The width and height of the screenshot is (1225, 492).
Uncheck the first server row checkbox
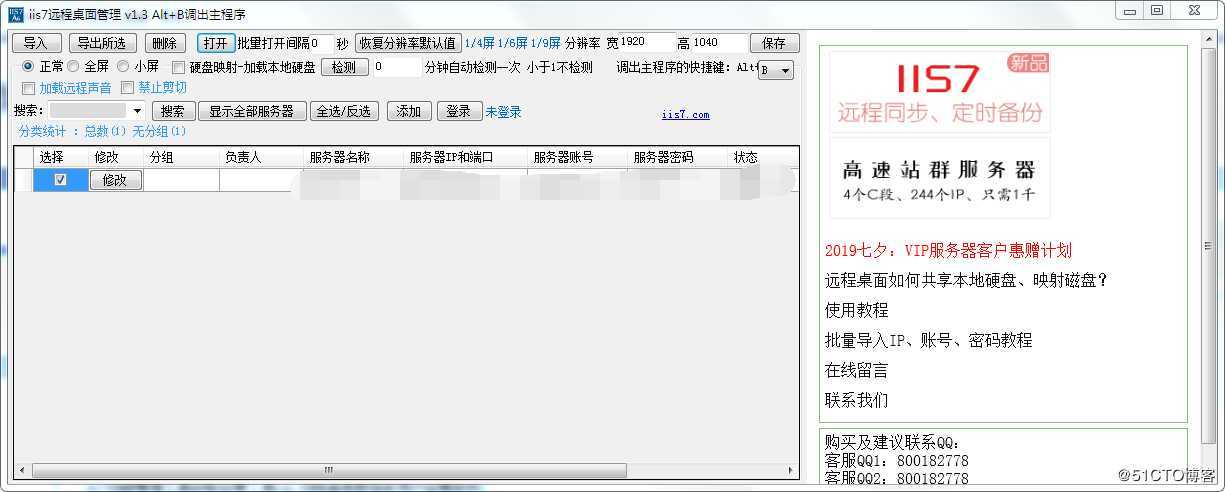click(61, 180)
